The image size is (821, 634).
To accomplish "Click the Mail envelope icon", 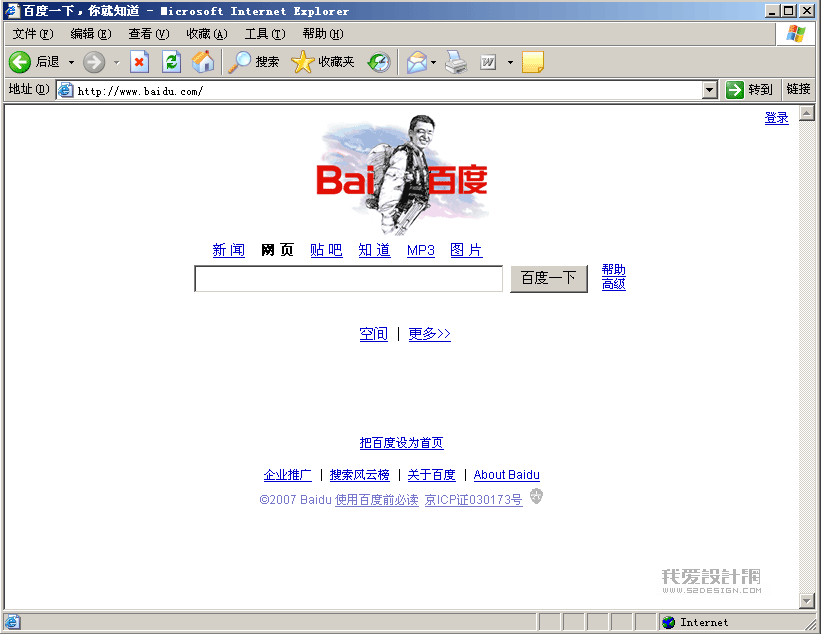I will 417,62.
